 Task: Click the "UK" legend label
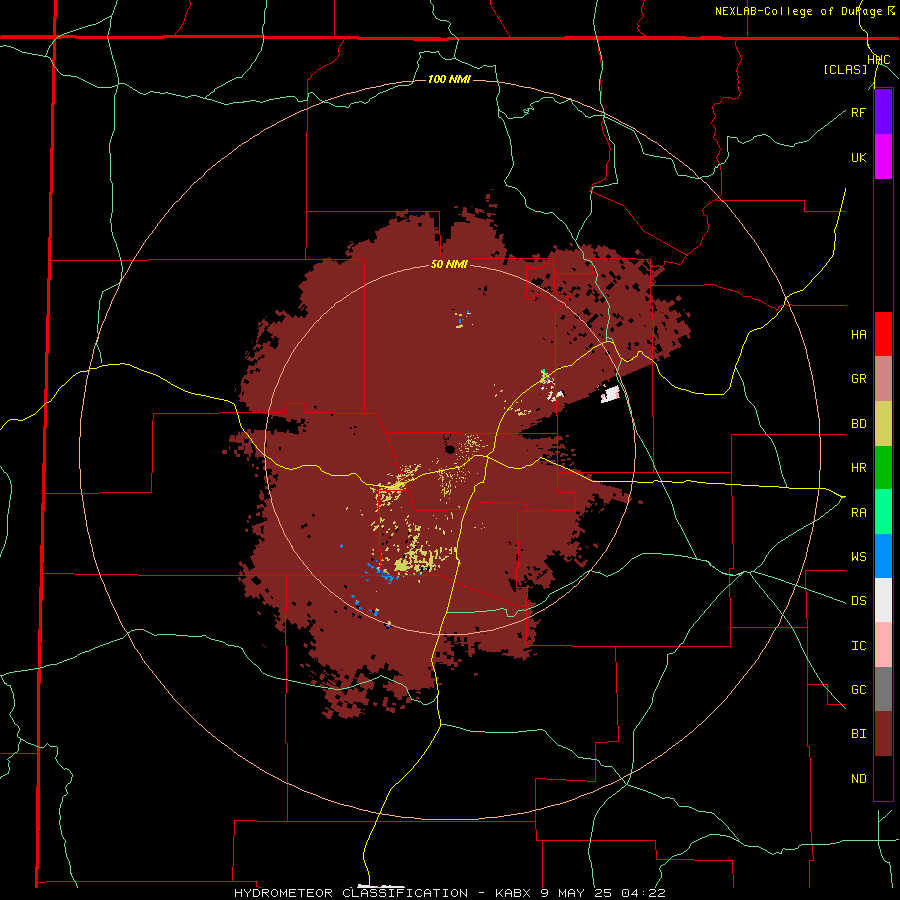point(858,157)
